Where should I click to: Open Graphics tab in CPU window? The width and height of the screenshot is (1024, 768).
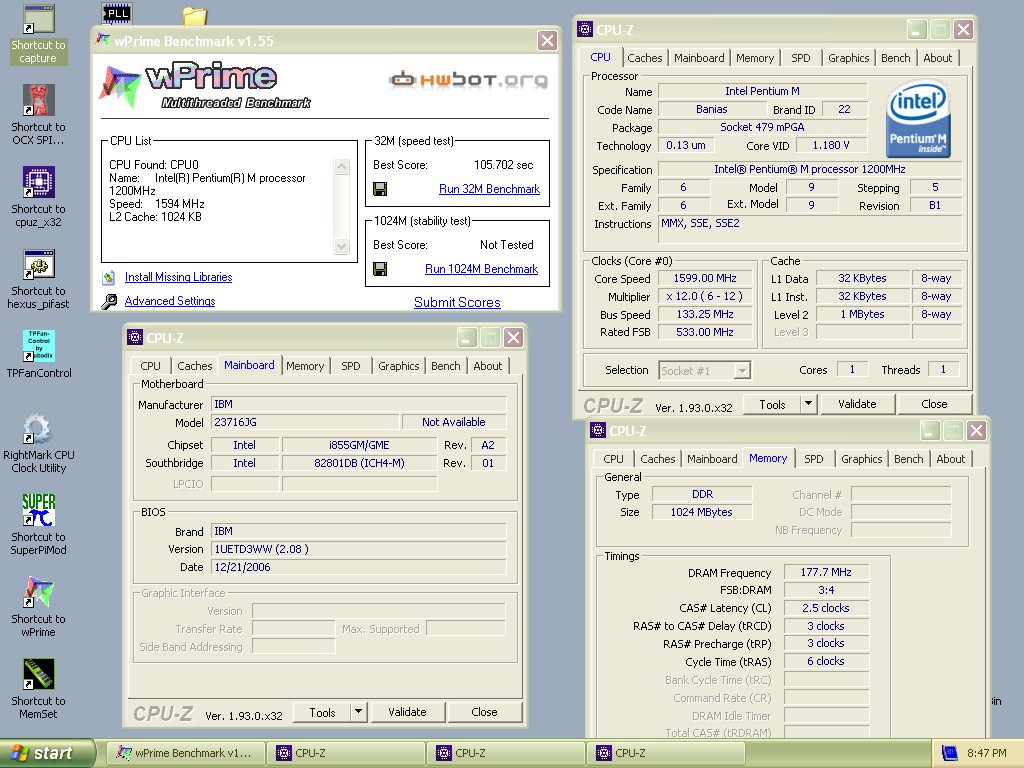(848, 58)
